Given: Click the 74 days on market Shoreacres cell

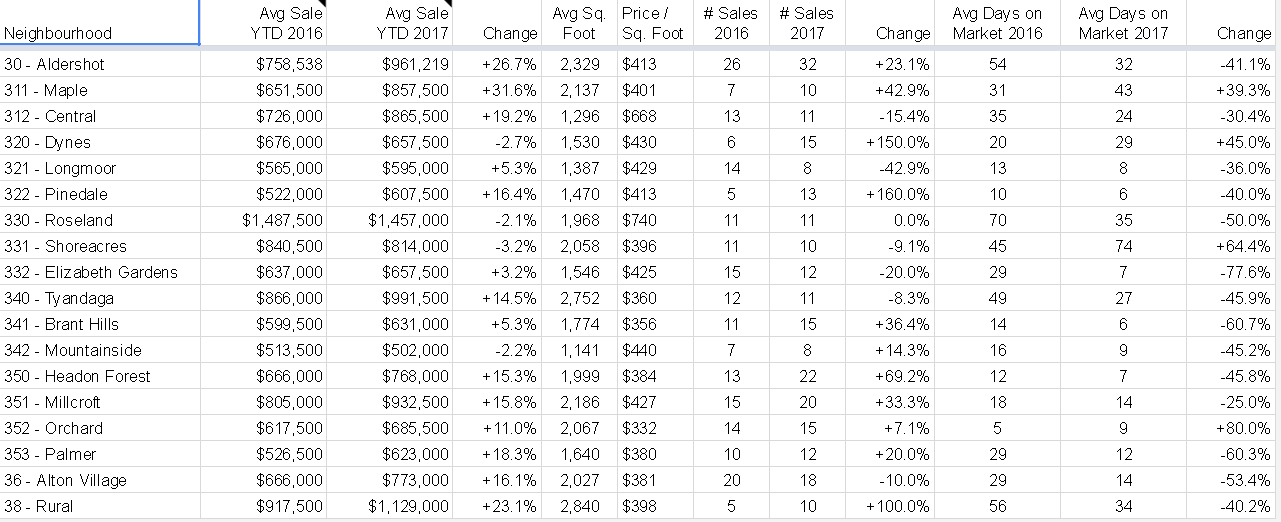Looking at the screenshot, I should tap(1123, 246).
